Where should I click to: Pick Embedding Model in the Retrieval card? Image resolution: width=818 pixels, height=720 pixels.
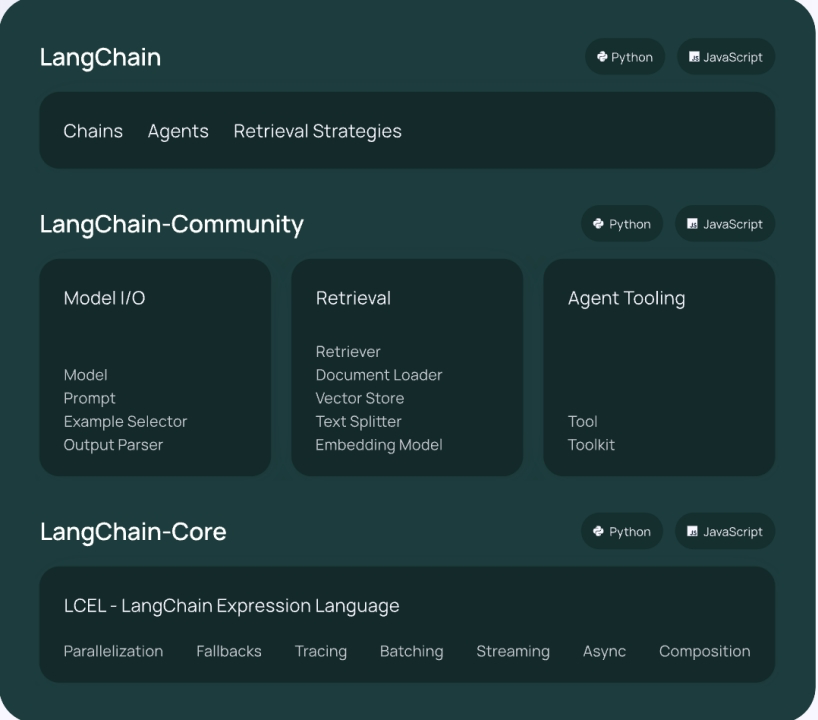(x=378, y=445)
